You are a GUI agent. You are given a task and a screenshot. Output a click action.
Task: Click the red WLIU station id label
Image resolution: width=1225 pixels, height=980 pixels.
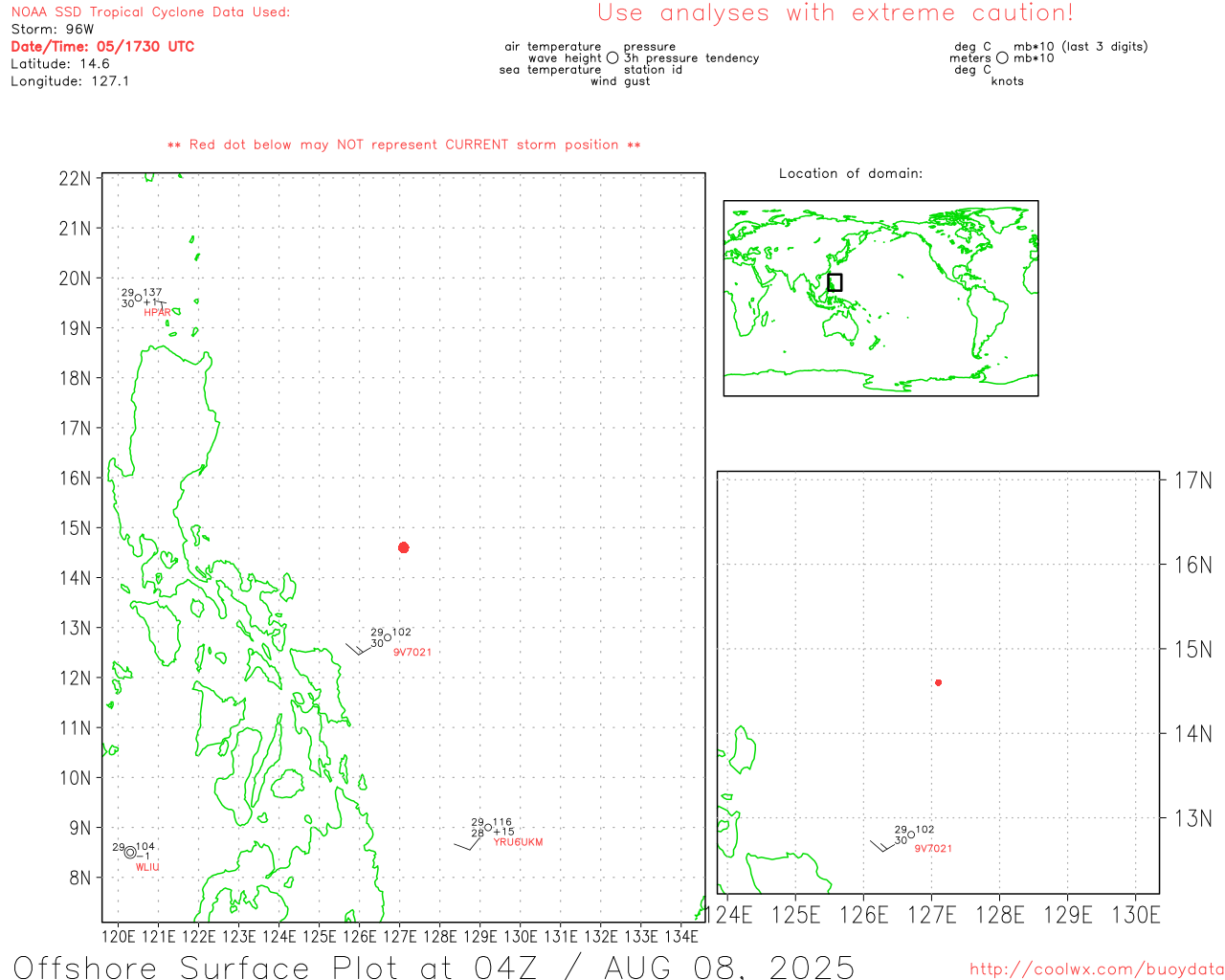click(147, 867)
